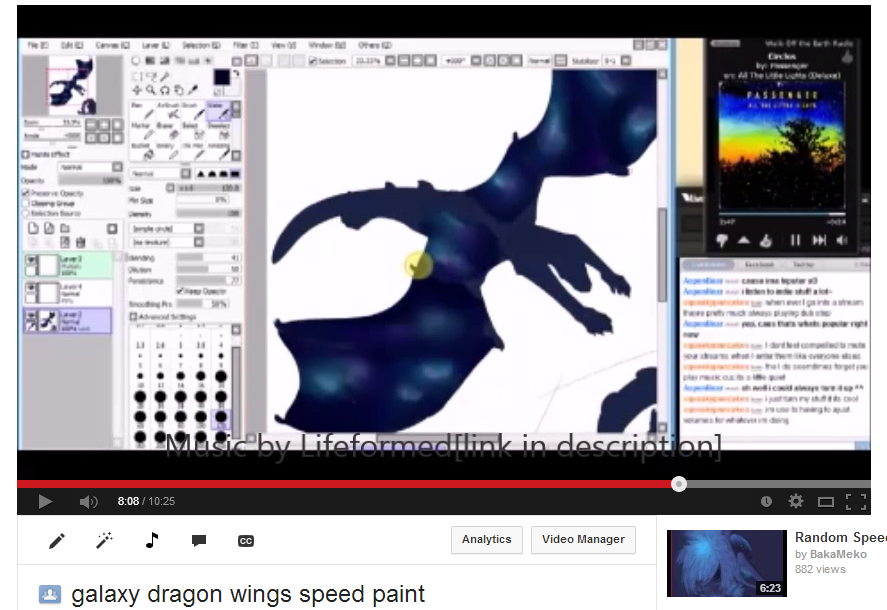
Task: Select the Magic Wand selection tool in SAI
Action: coord(165,76)
